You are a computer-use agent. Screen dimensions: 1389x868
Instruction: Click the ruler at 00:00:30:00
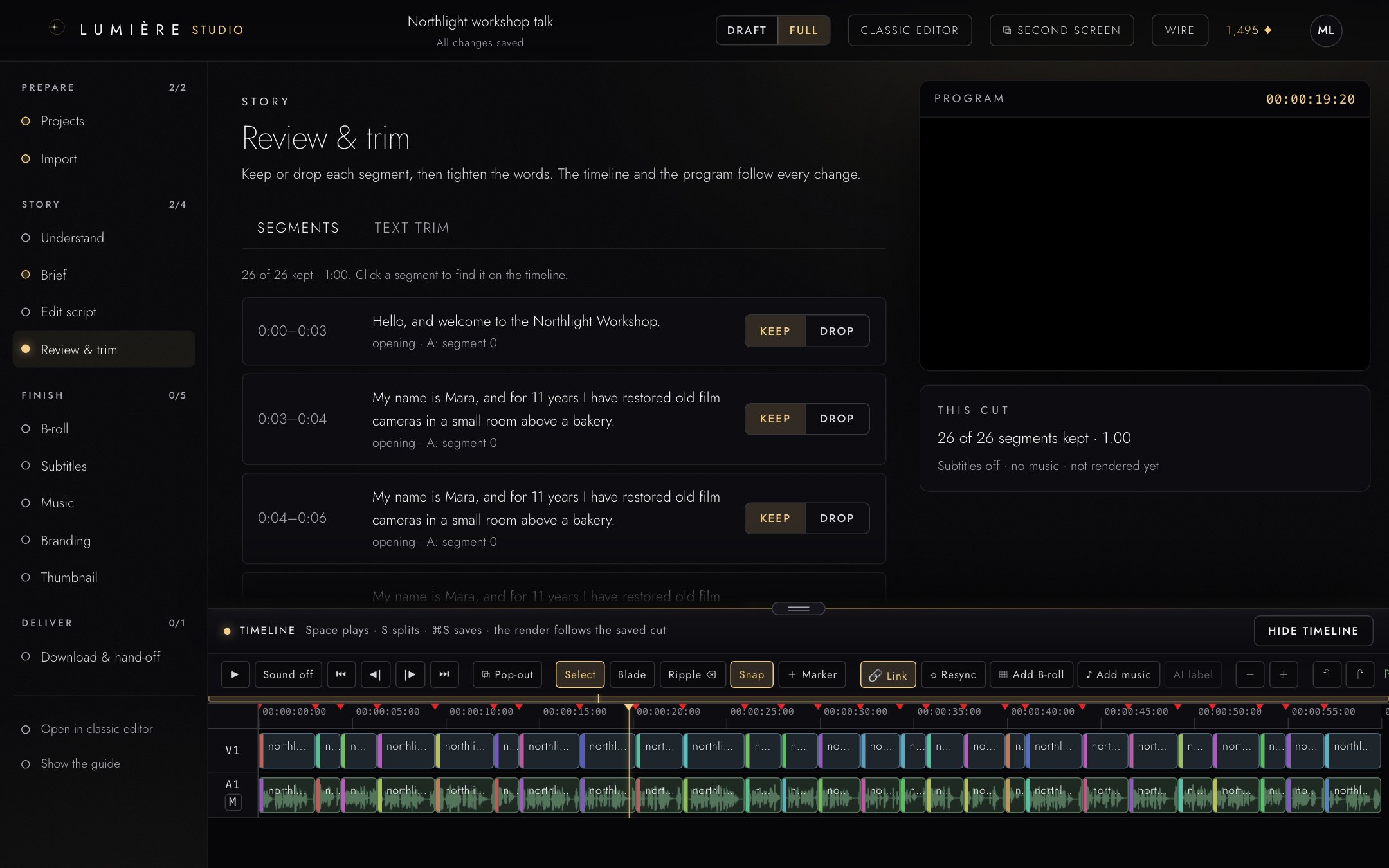pyautogui.click(x=855, y=712)
